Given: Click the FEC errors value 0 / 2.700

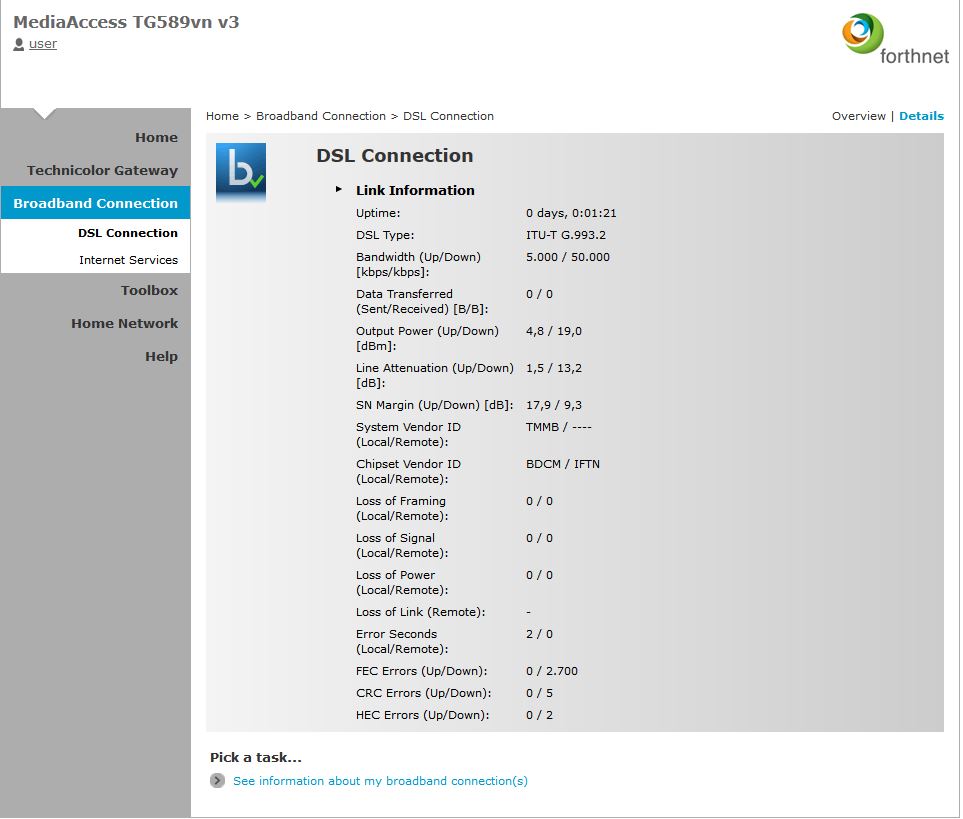Looking at the screenshot, I should [x=552, y=671].
